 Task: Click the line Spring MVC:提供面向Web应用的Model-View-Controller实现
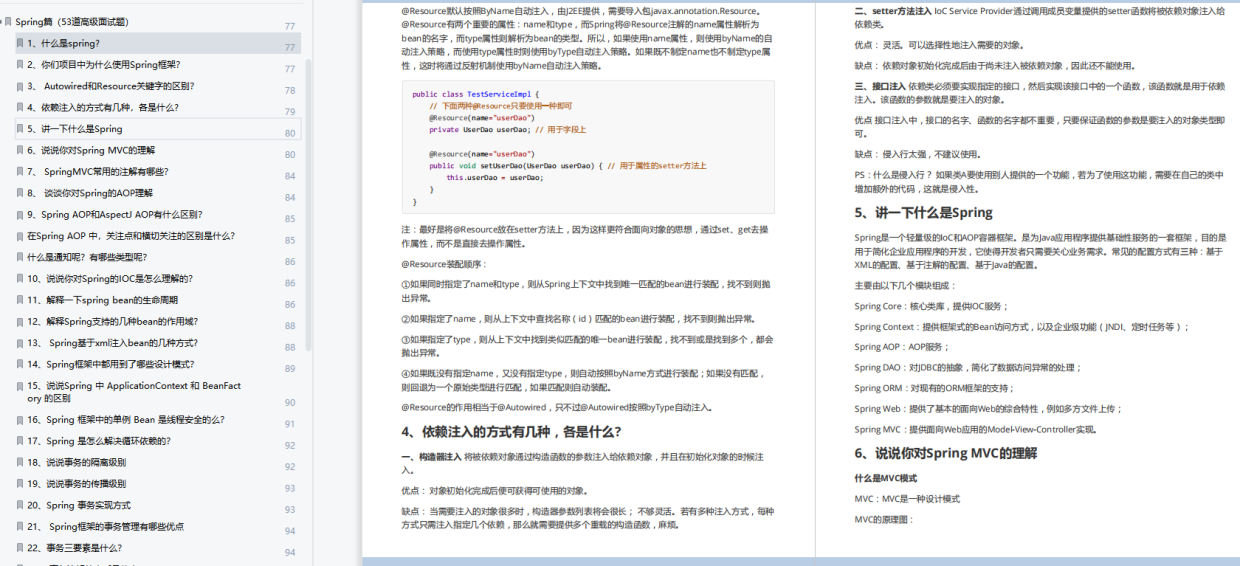tap(975, 429)
